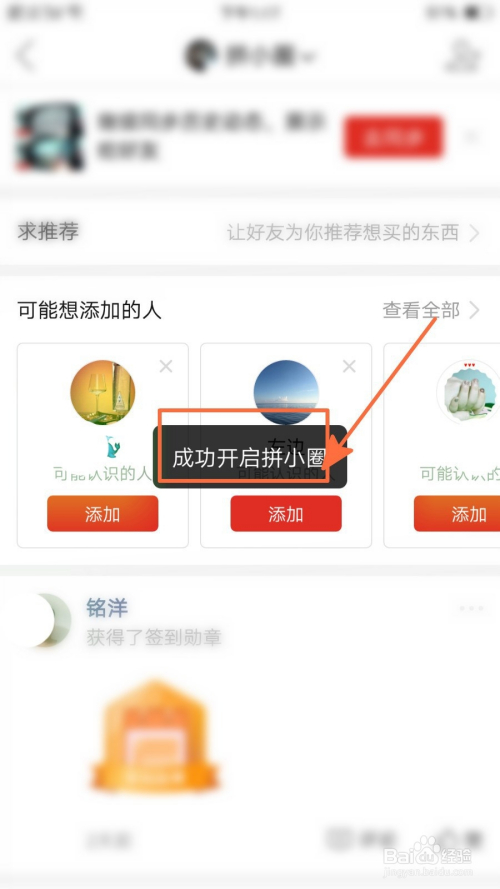Open the more options dots on 铭洋's post
Screen dimensions: 500x889
point(472,609)
